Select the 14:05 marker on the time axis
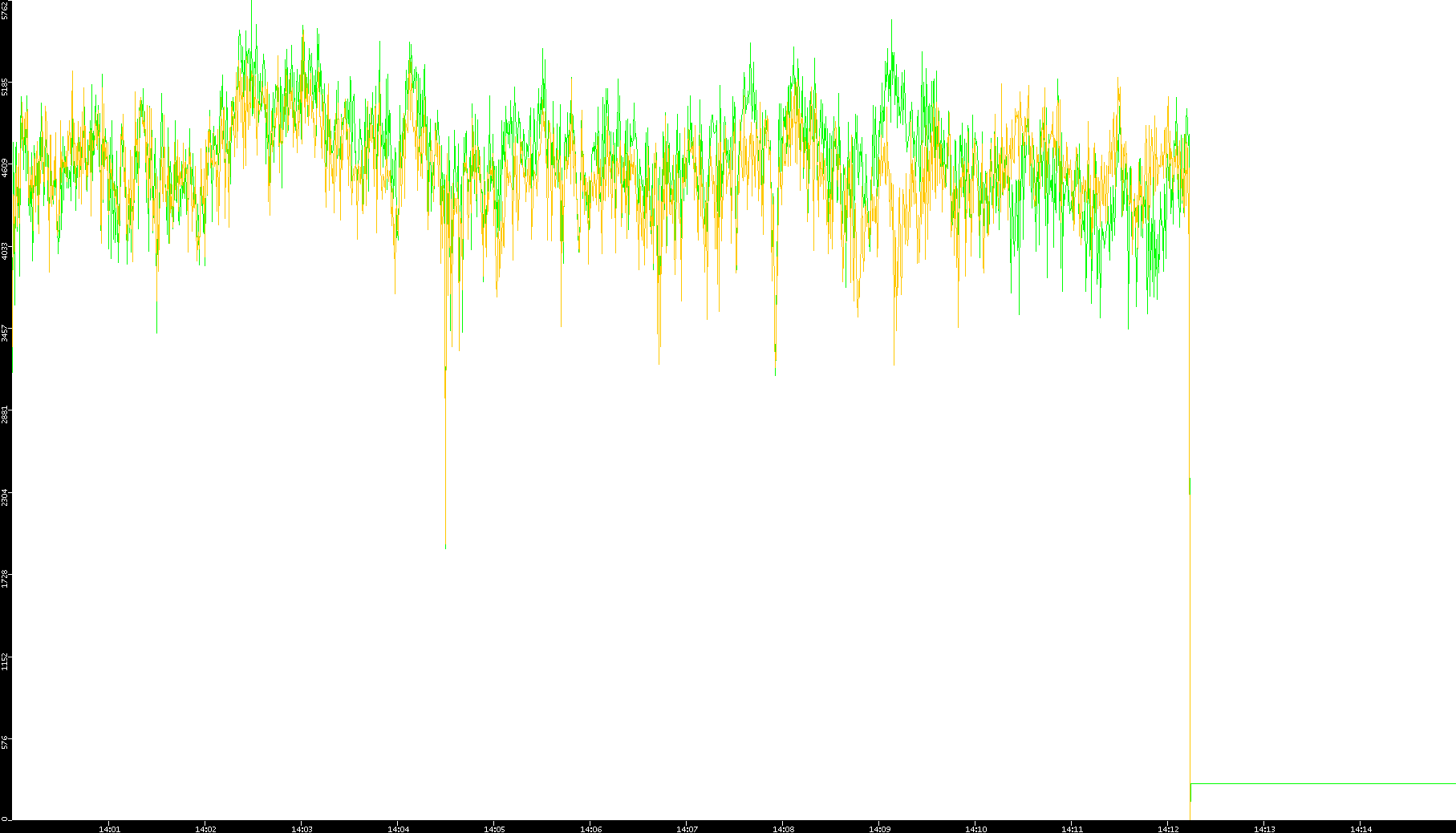Screen dimensions: 1456x833 click(494, 829)
